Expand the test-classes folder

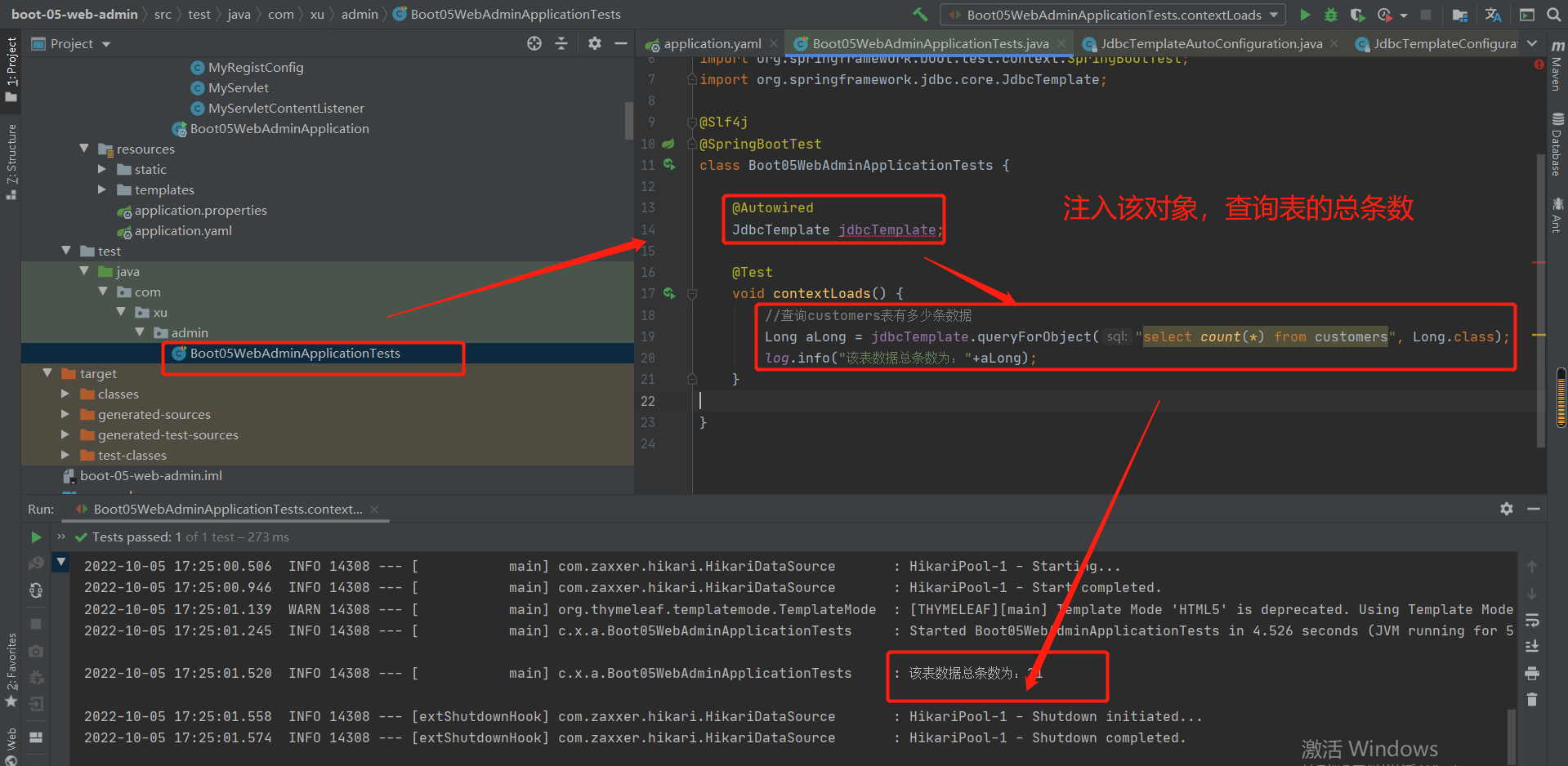65,455
